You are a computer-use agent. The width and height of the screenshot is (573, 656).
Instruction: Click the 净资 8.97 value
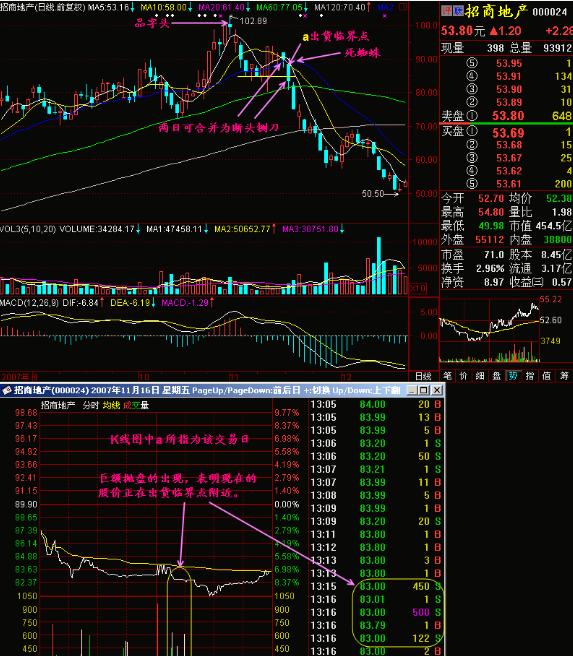494,282
